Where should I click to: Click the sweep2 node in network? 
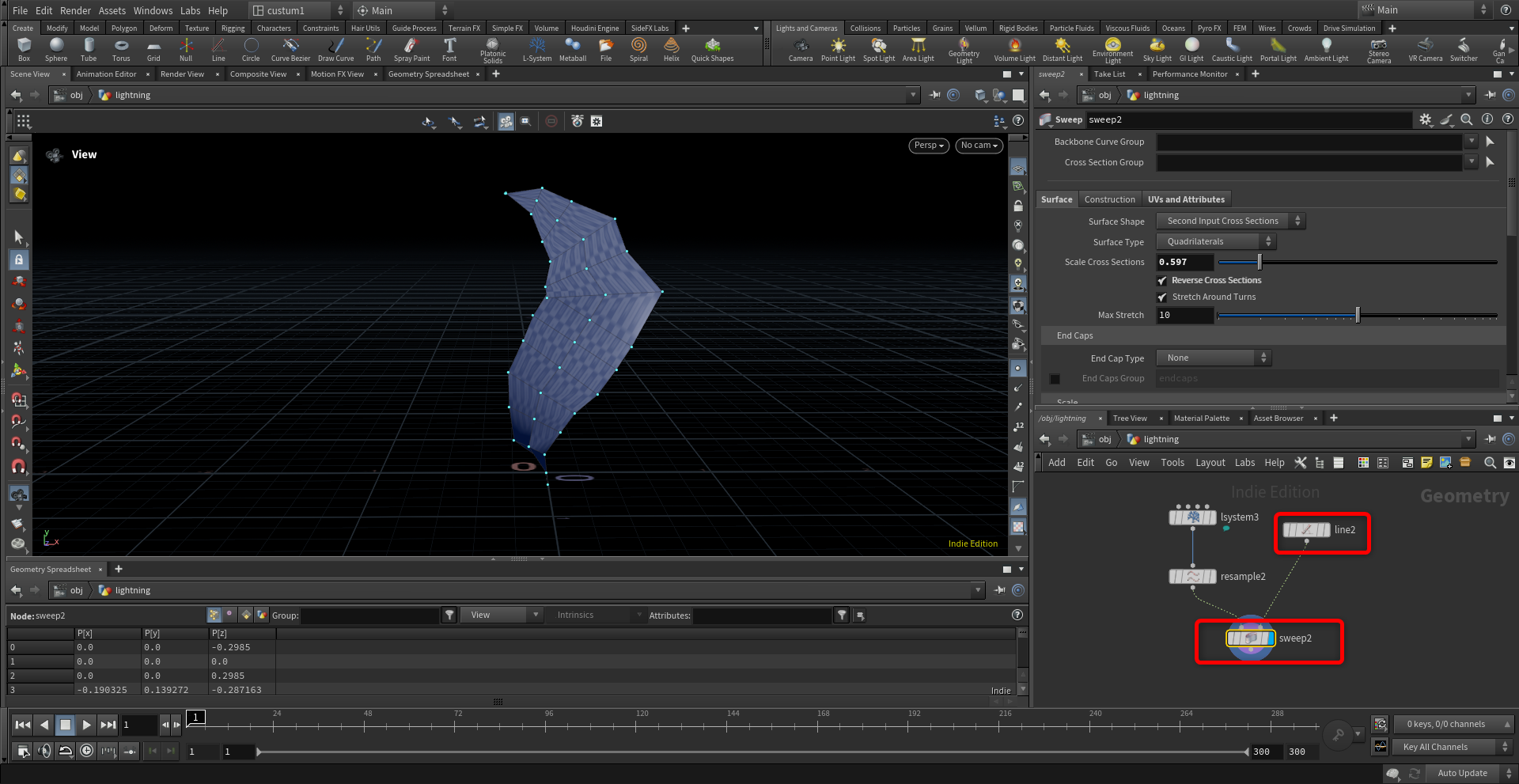(1251, 638)
